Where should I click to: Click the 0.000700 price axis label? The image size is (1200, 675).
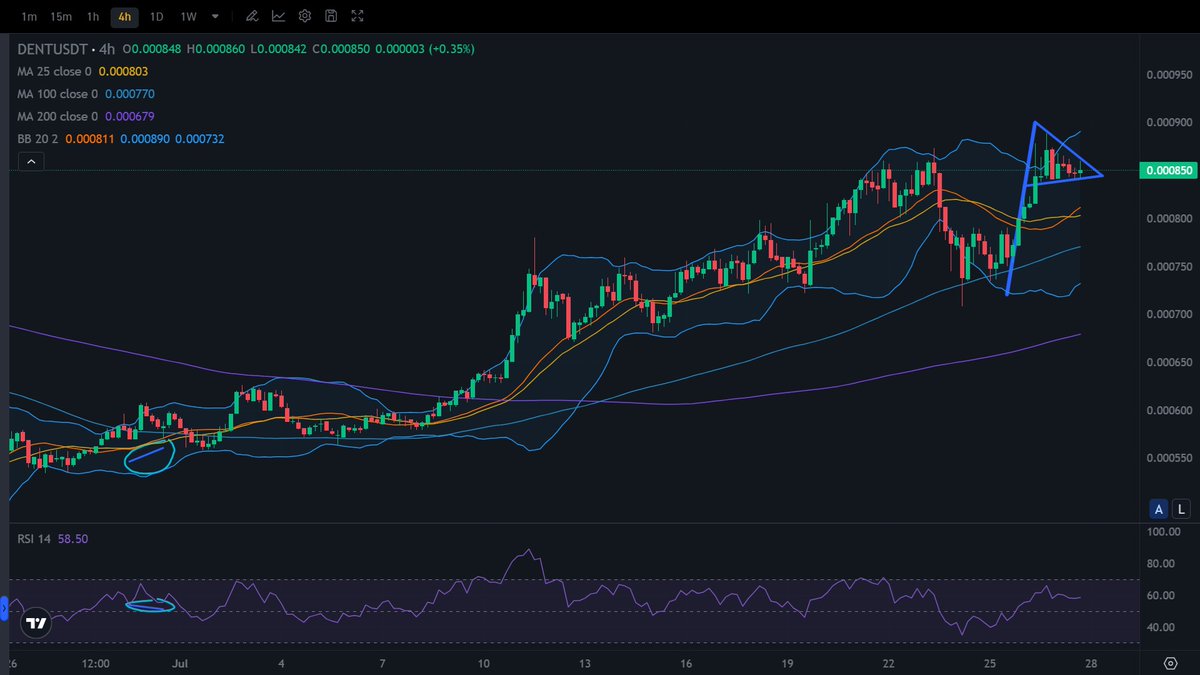(1167, 315)
